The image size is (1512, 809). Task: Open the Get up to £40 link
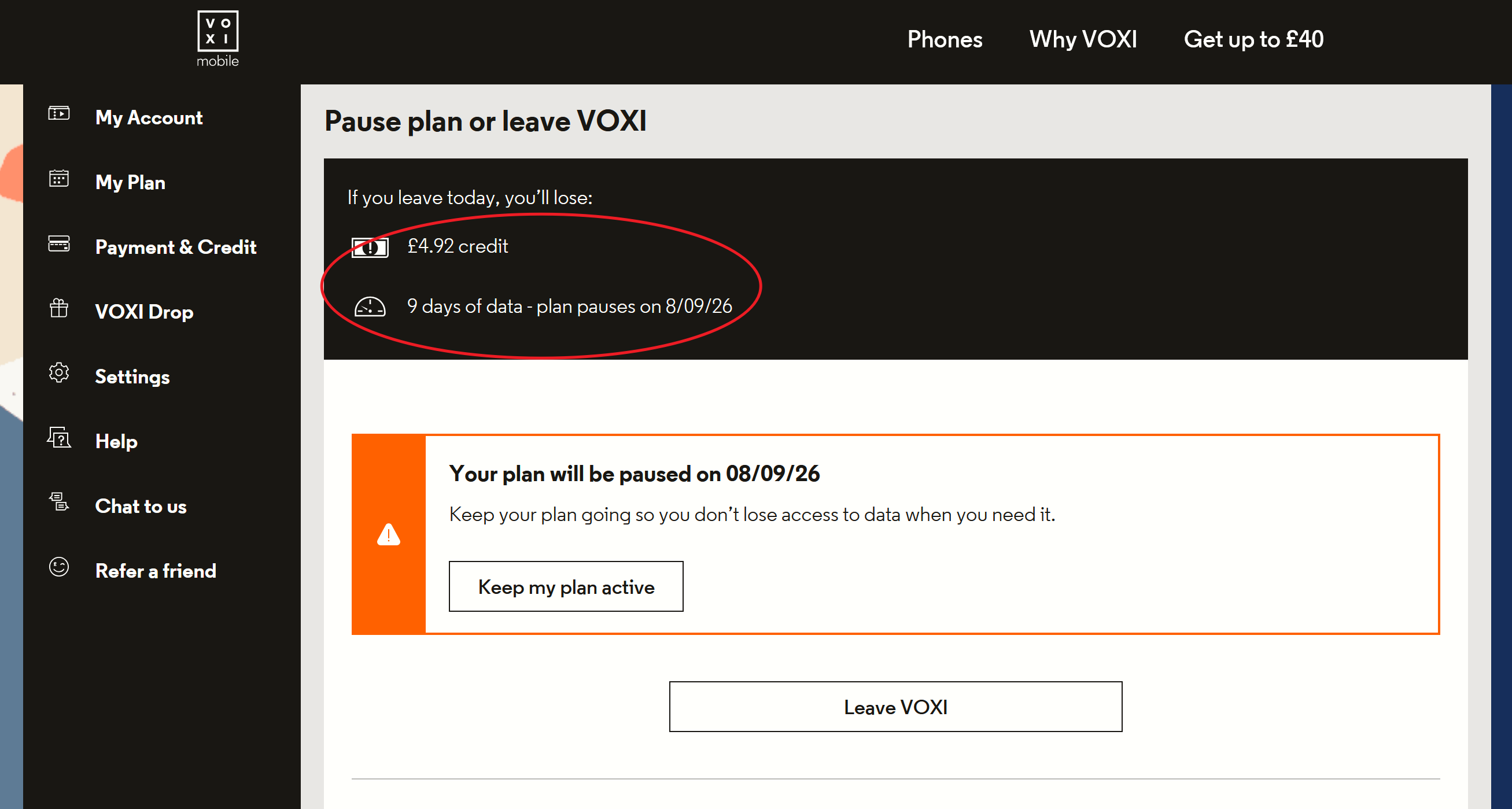coord(1253,39)
